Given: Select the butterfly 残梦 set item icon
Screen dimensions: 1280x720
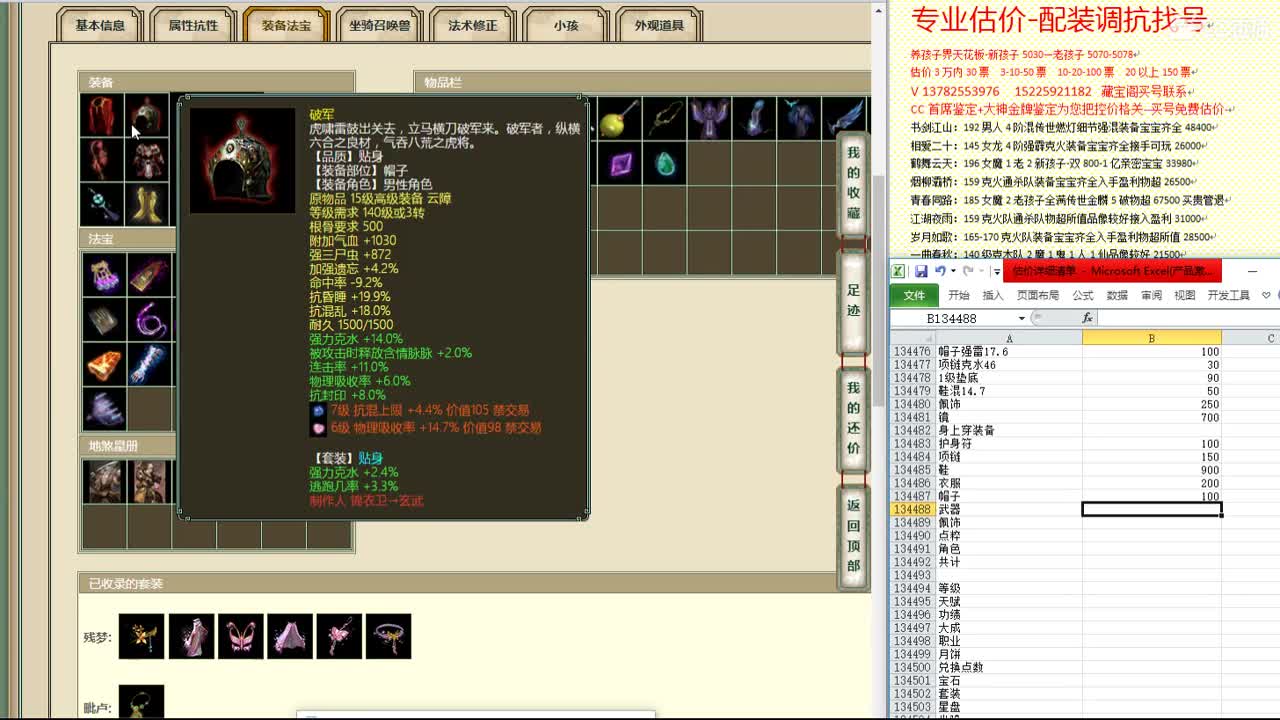Looking at the screenshot, I should [240, 636].
